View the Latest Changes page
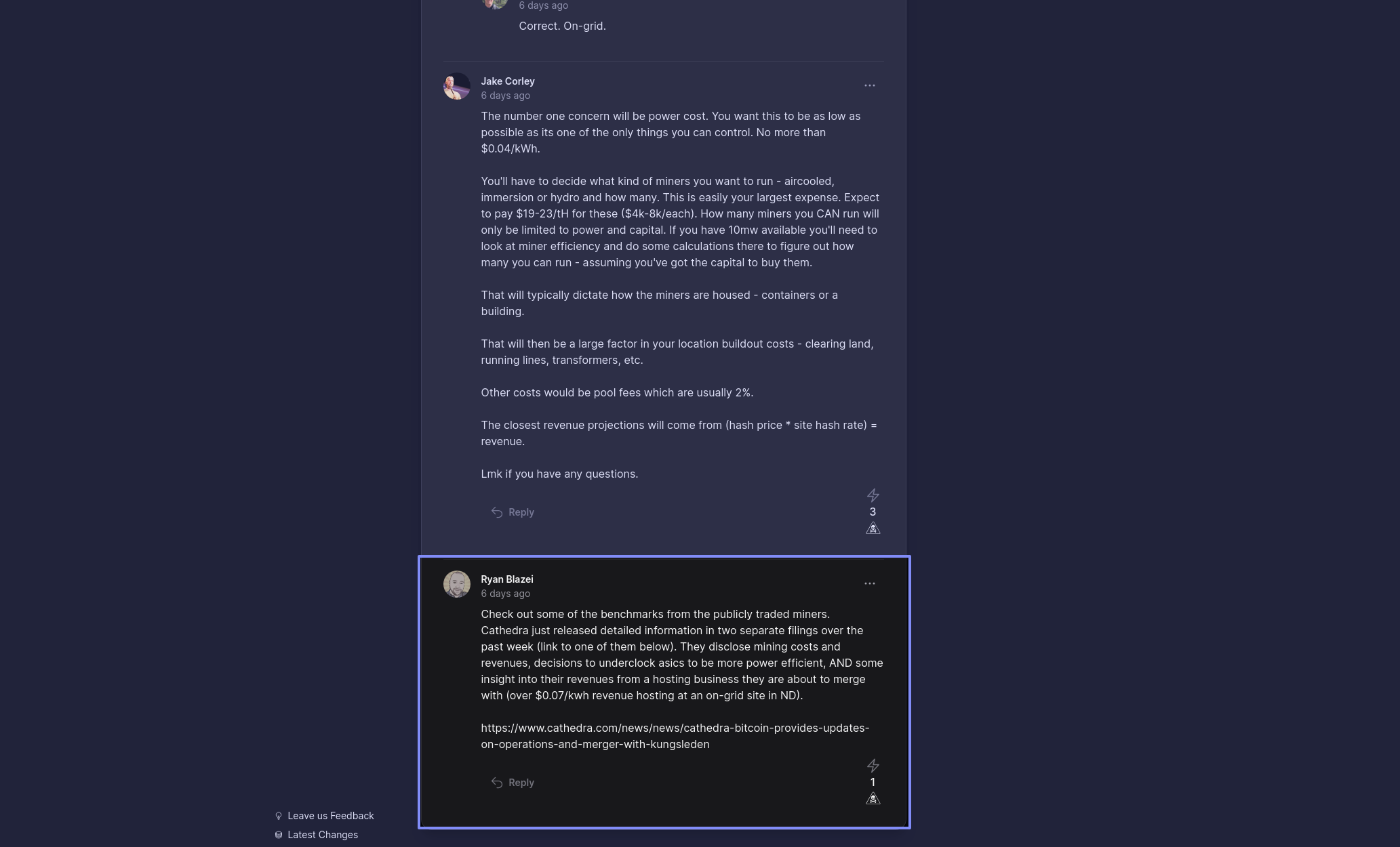 [x=322, y=835]
